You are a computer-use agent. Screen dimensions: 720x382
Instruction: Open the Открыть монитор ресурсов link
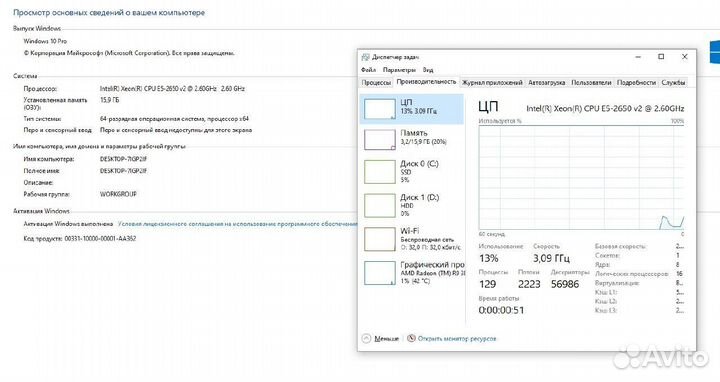(457, 338)
